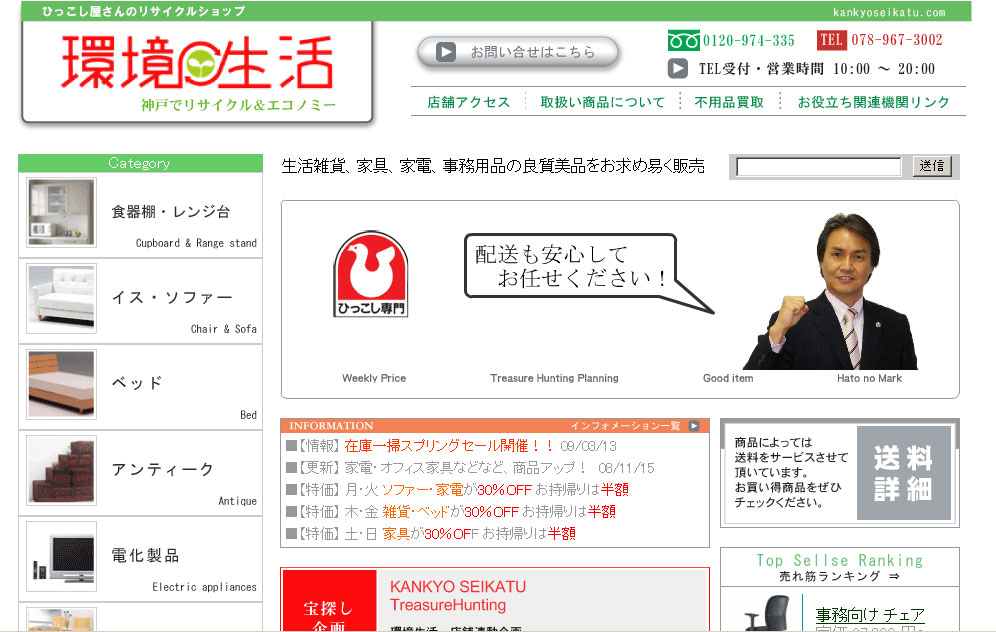Click the kankyoseikatu.com text in top bar
Image resolution: width=996 pixels, height=632 pixels.
889,12
